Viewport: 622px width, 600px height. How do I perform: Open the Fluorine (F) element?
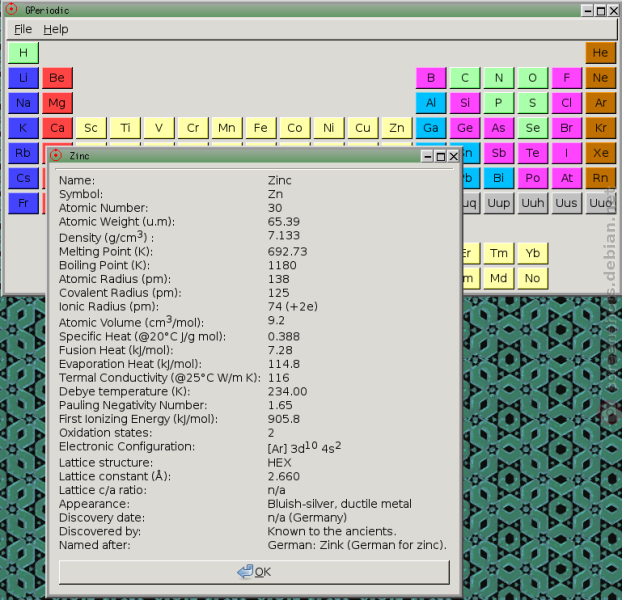[x=566, y=78]
